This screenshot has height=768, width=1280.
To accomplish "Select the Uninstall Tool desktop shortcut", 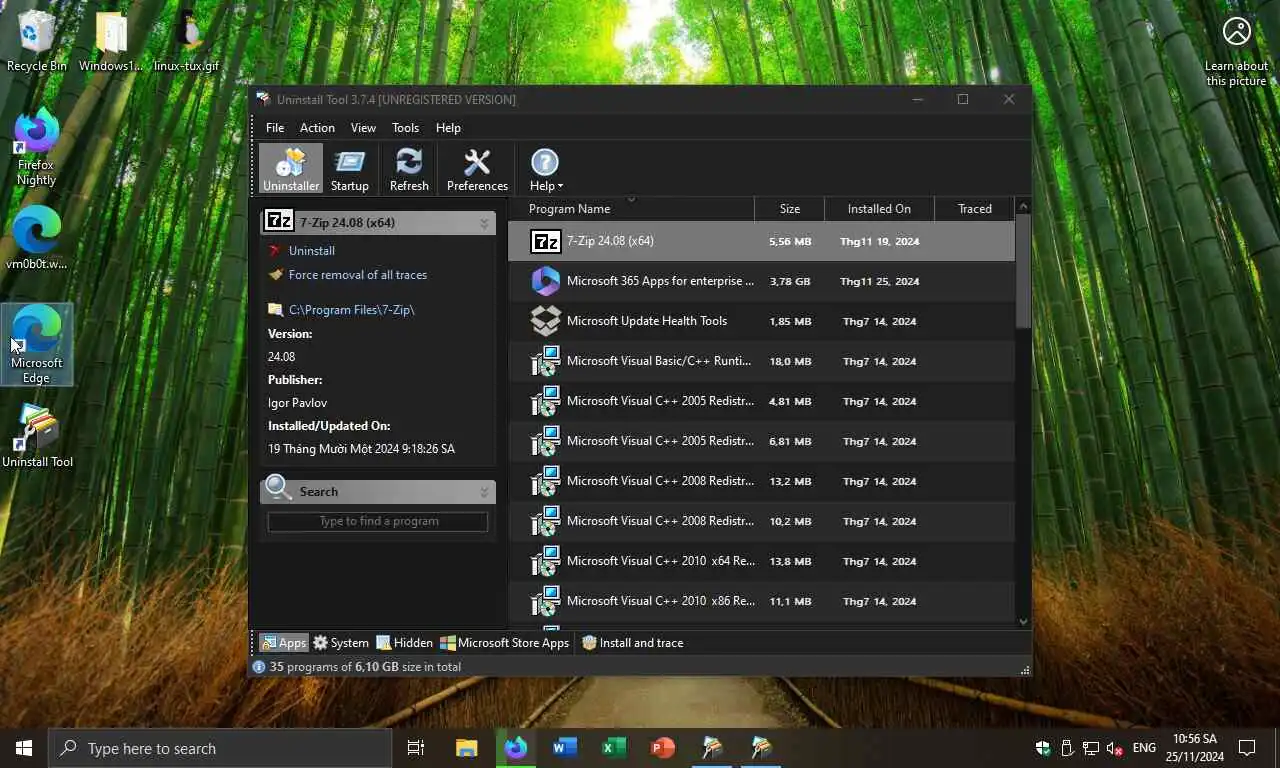I will pyautogui.click(x=37, y=437).
